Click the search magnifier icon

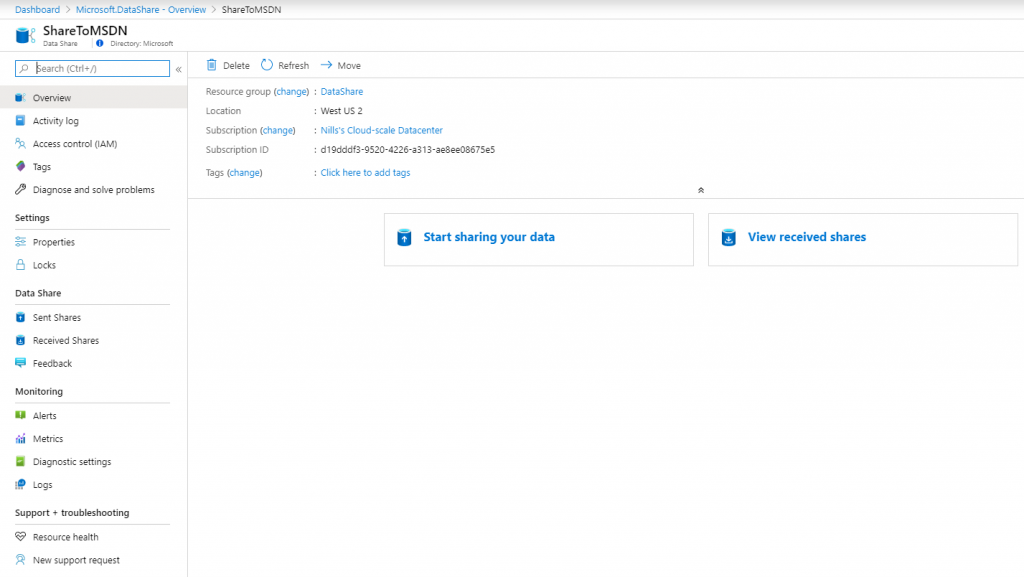pos(24,69)
